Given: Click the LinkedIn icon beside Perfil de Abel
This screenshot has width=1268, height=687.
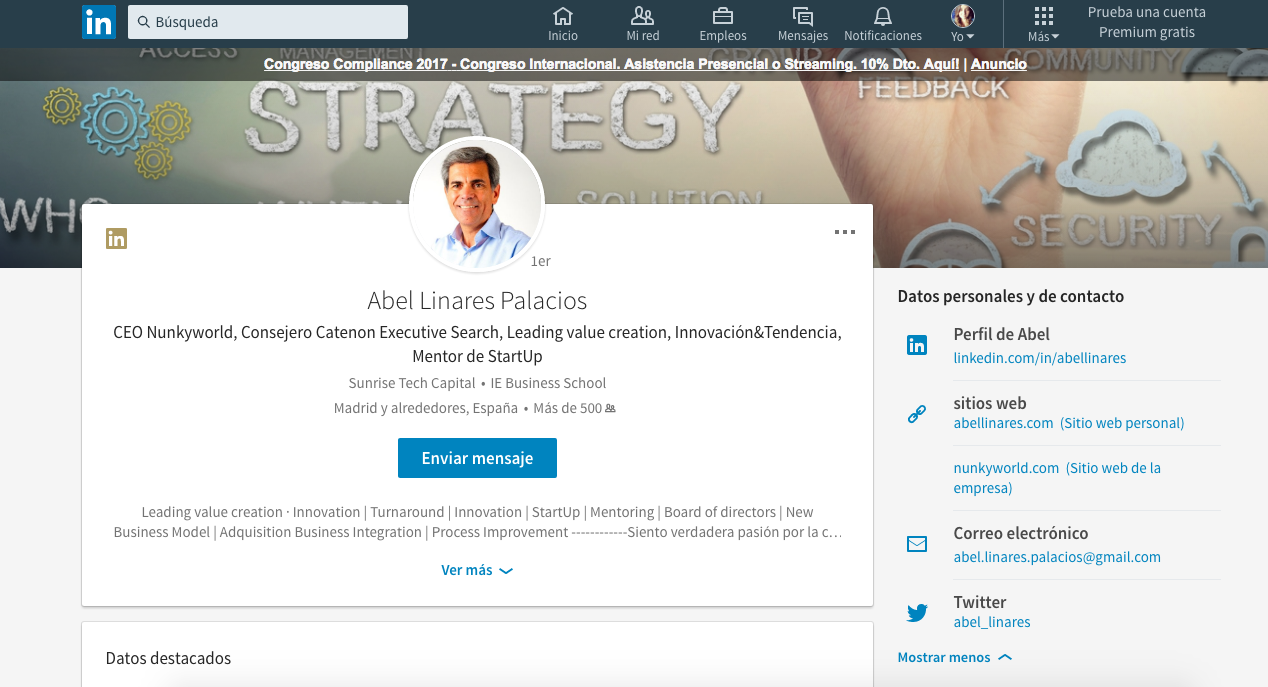Looking at the screenshot, I should point(917,346).
